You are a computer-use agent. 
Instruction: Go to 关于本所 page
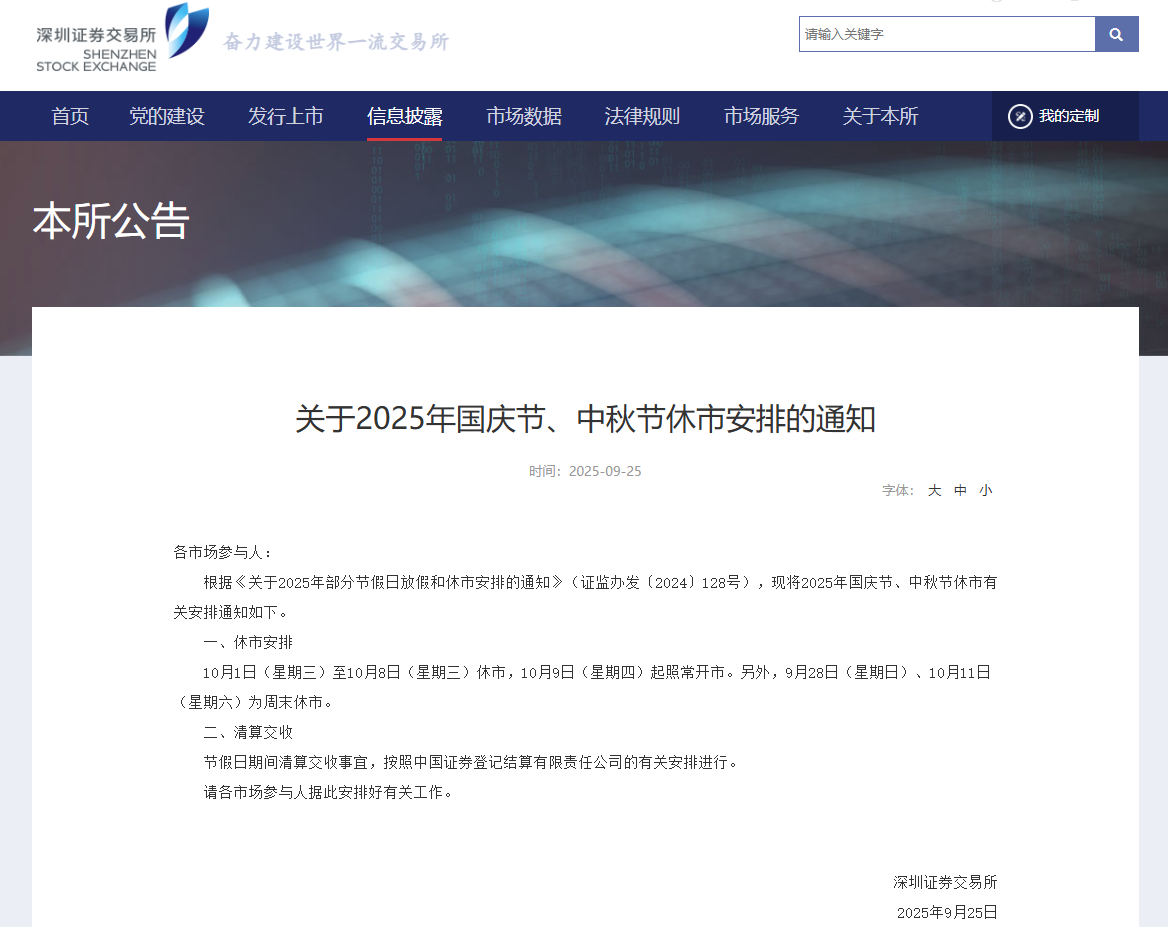coord(880,116)
